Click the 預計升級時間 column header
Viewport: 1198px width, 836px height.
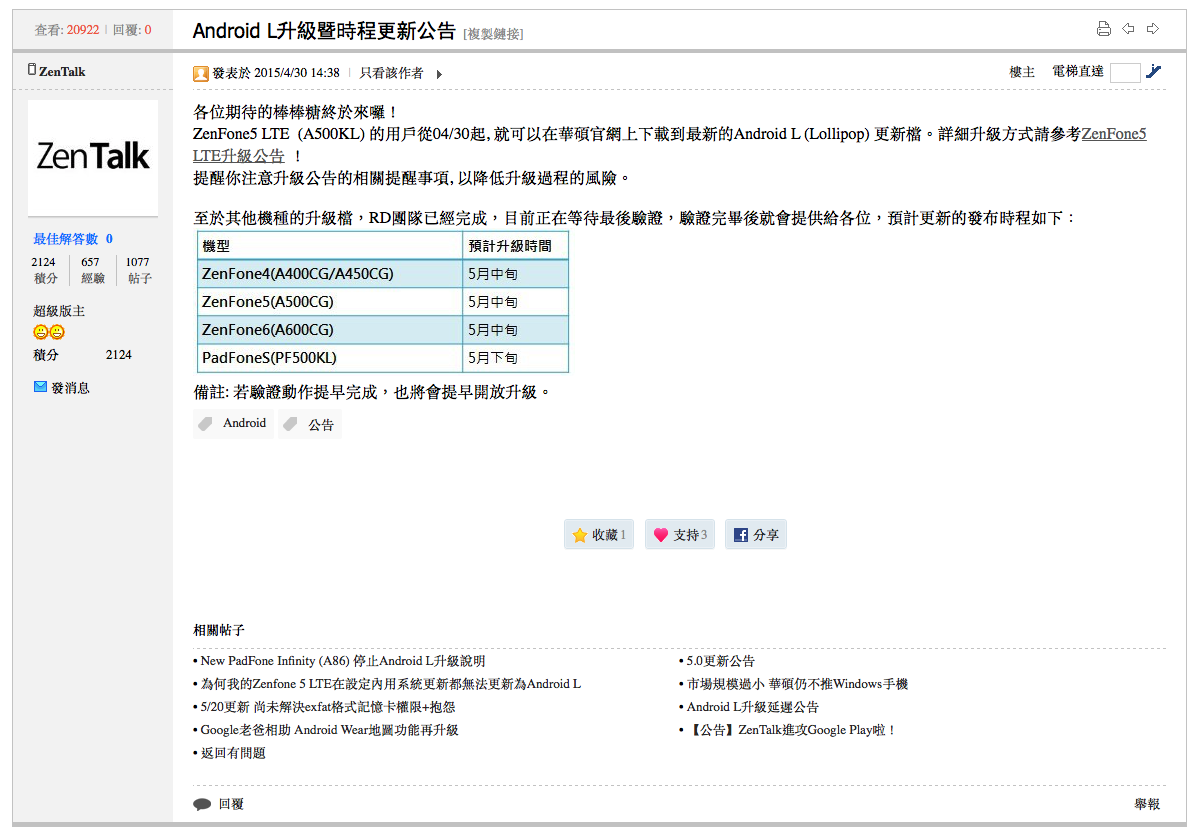516,246
